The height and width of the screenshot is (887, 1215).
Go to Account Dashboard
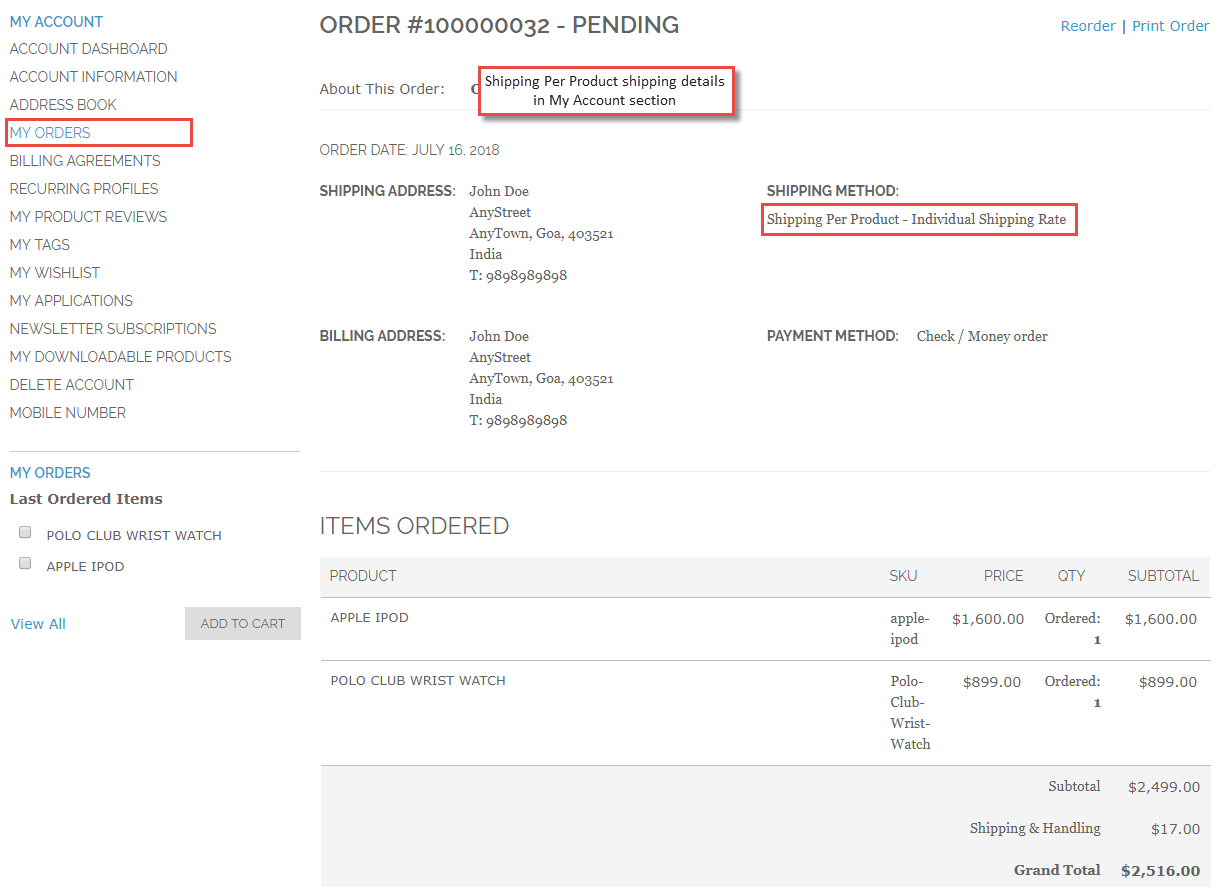click(88, 49)
